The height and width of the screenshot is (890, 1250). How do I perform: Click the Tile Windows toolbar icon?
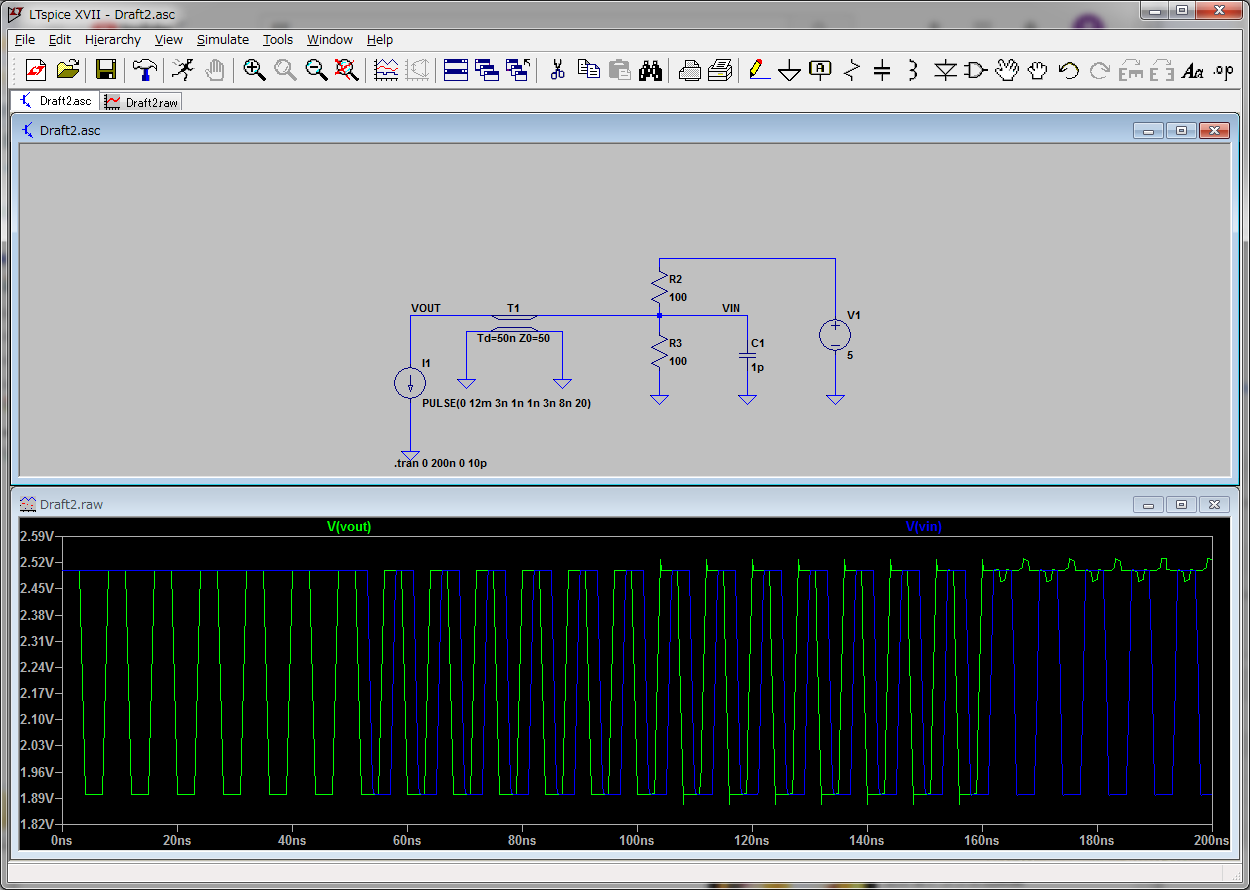coord(456,70)
